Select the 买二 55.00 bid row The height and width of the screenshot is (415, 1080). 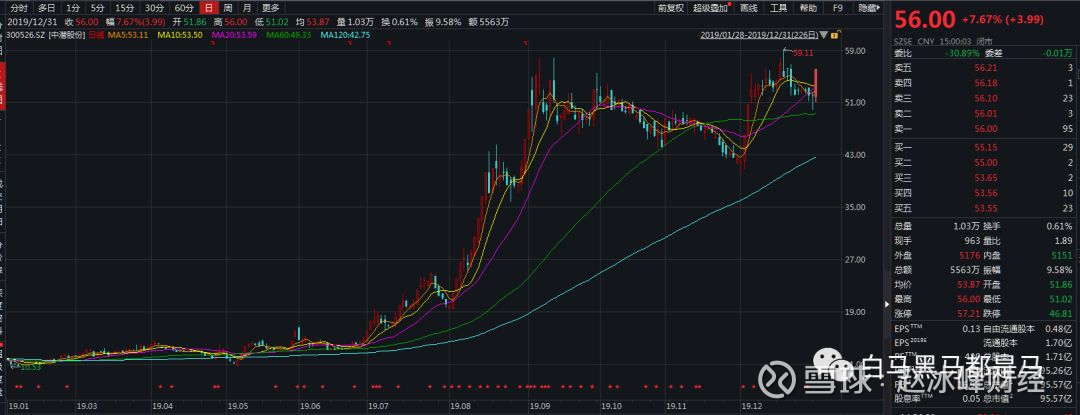click(984, 162)
